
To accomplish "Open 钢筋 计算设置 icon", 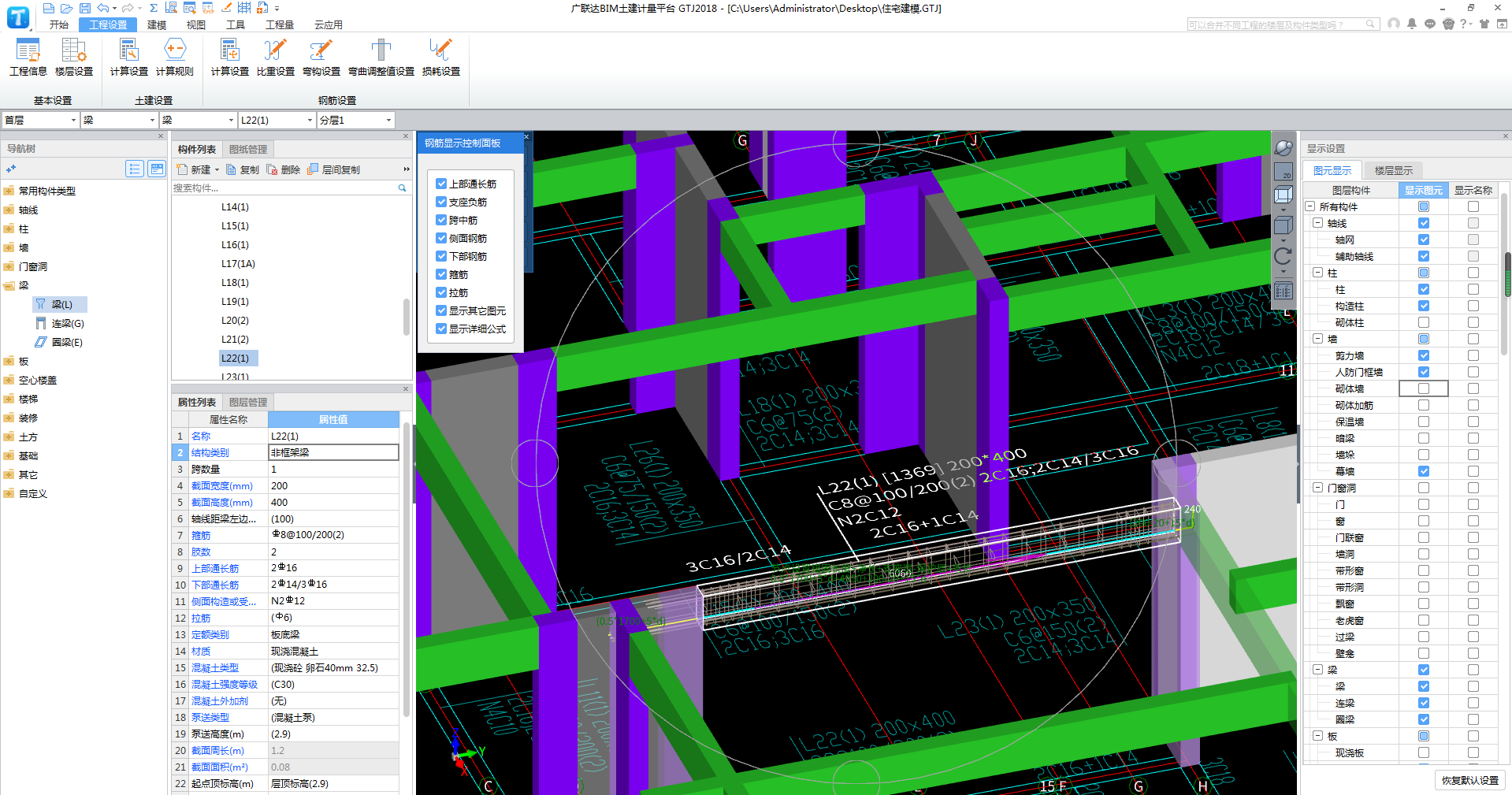I will pyautogui.click(x=230, y=57).
